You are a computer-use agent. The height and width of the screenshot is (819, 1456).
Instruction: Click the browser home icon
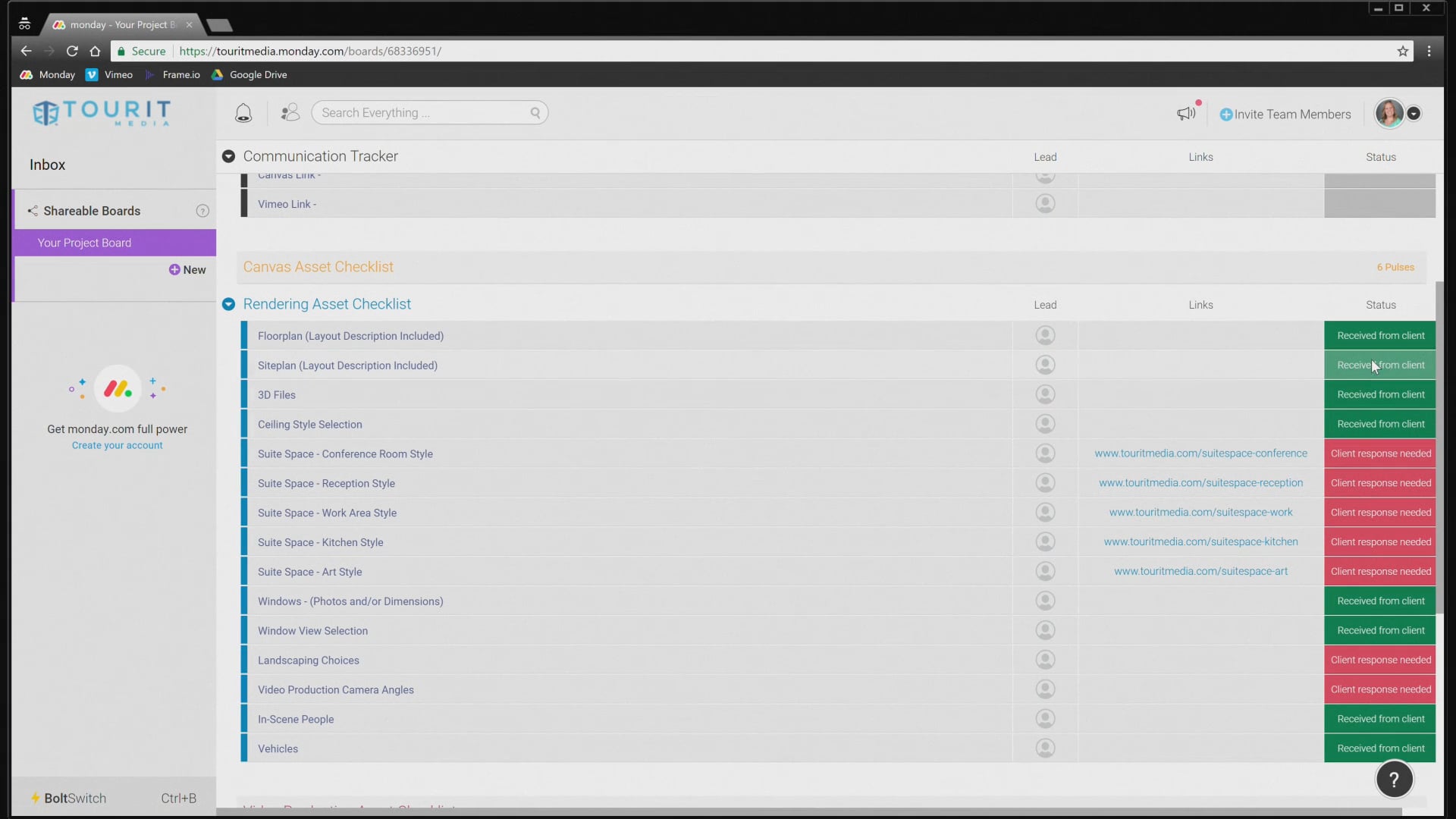pos(95,51)
